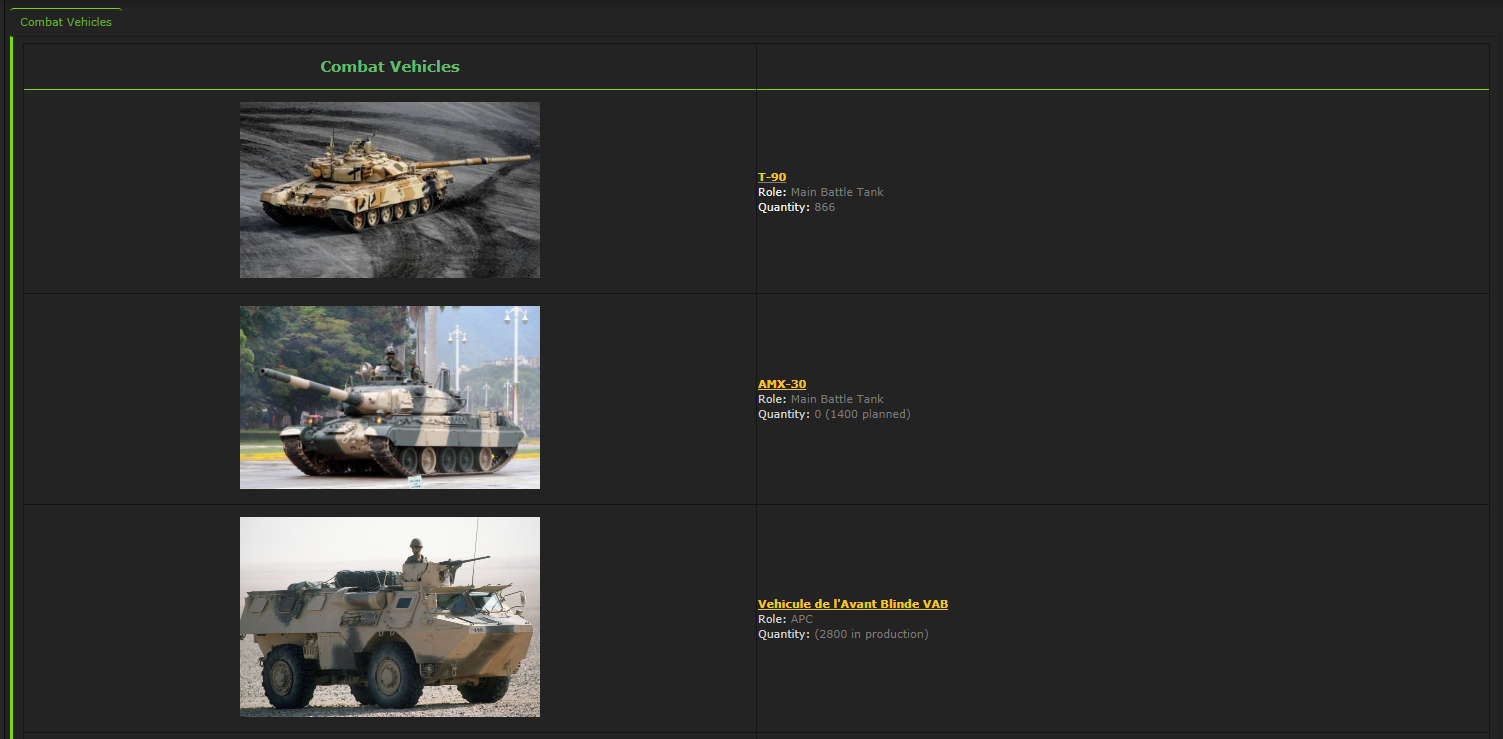Click the VAB quantity (2800 in production)
The width and height of the screenshot is (1503, 739).
coord(871,634)
